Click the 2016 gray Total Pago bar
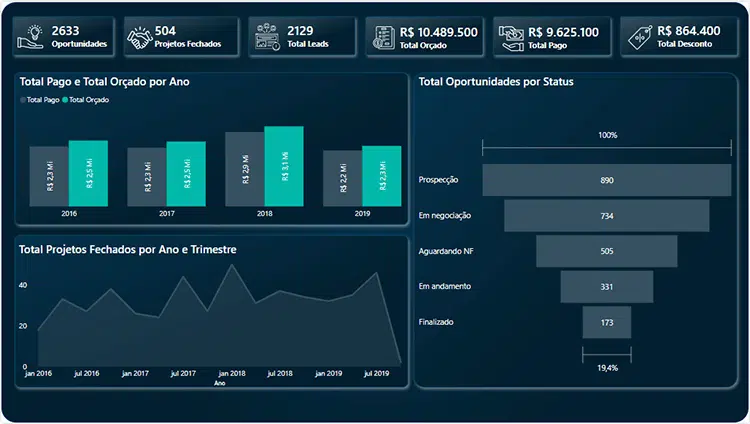 point(48,177)
